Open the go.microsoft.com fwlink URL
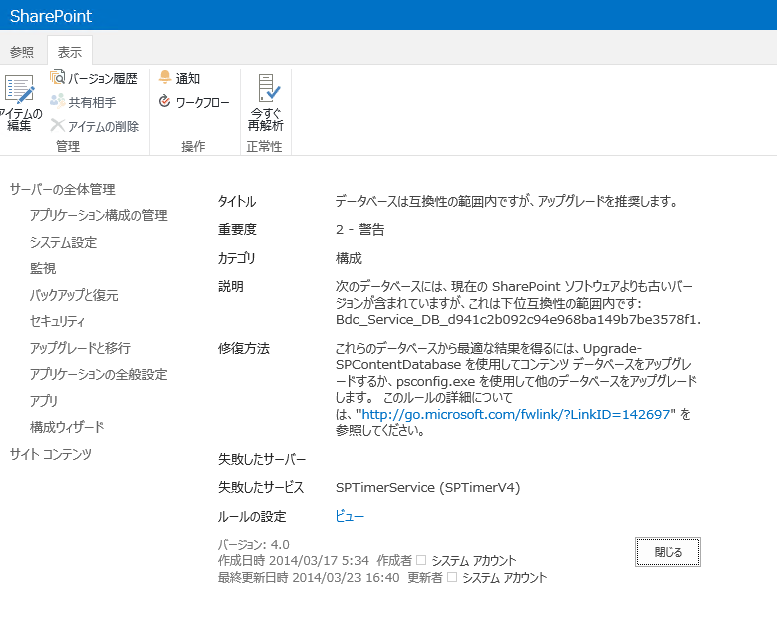777x627 pixels. coord(516,414)
